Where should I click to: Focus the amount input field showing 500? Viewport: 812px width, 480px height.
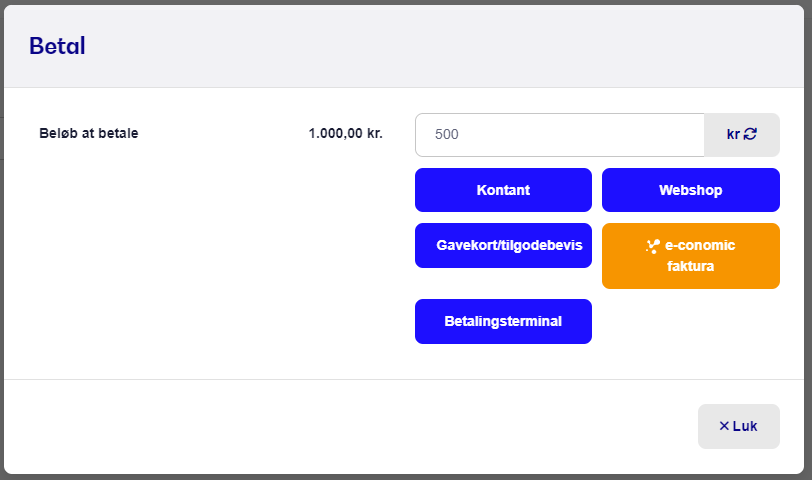(x=560, y=135)
